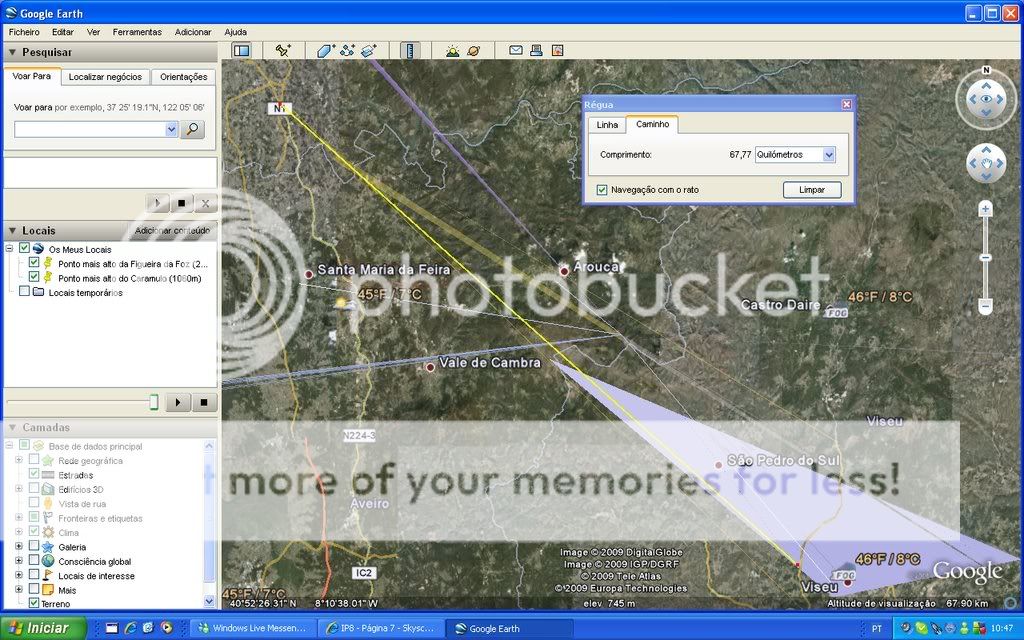Toggle the Ruler tool in the toolbar
This screenshot has width=1024, height=640.
click(409, 50)
